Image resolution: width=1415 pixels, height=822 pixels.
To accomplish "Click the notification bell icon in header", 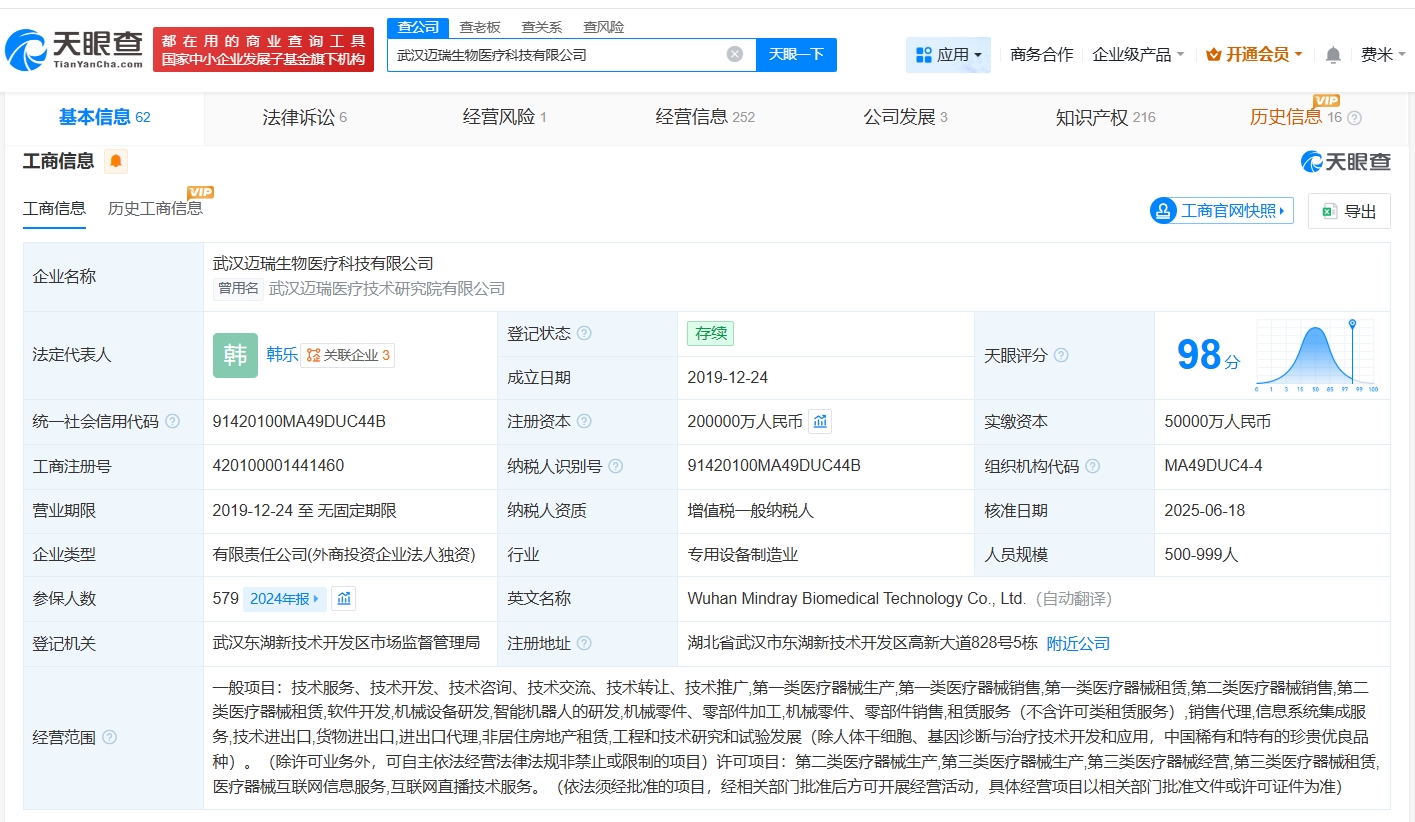I will click(1333, 55).
